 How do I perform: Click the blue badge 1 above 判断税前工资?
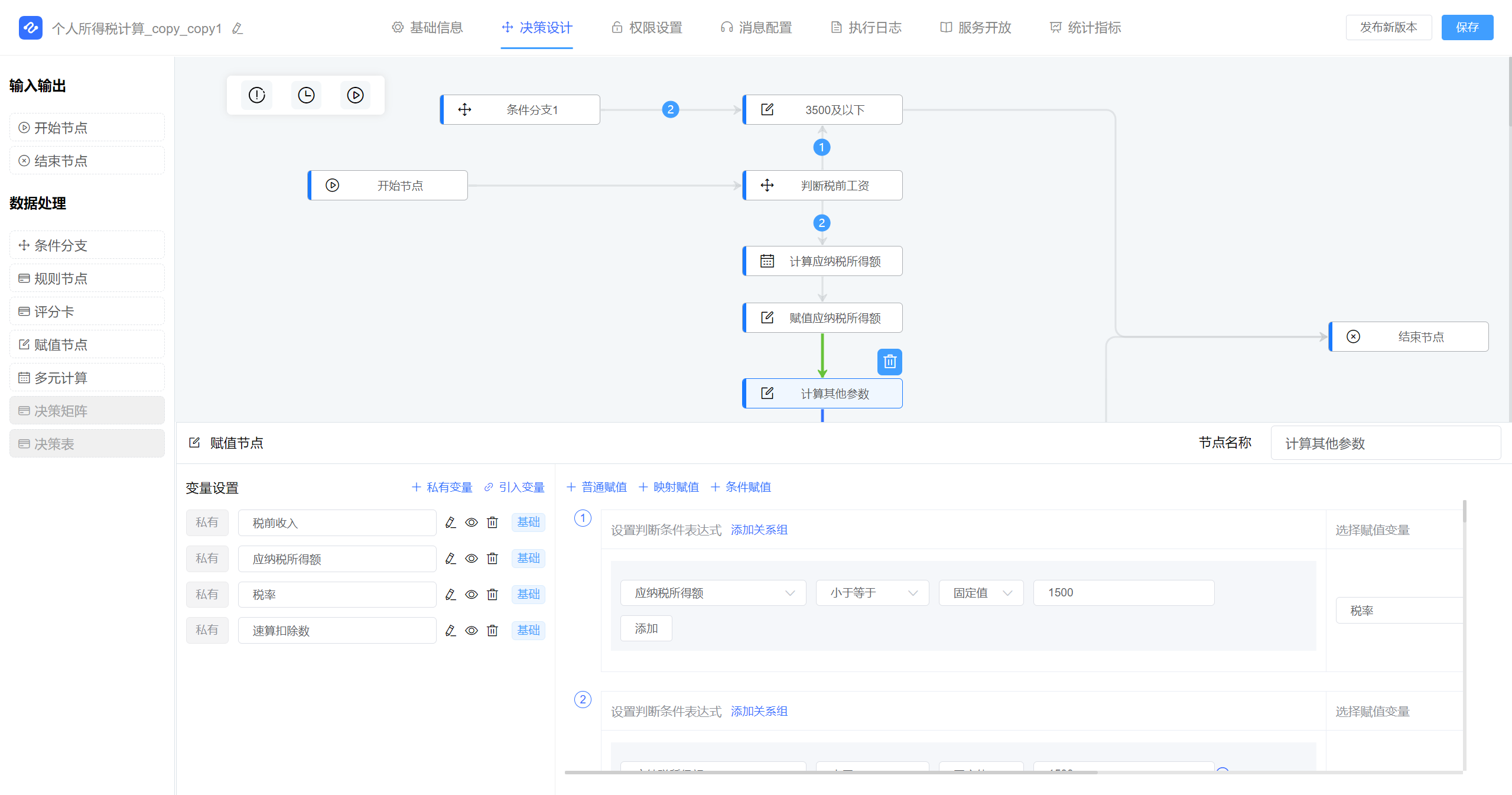[x=821, y=147]
